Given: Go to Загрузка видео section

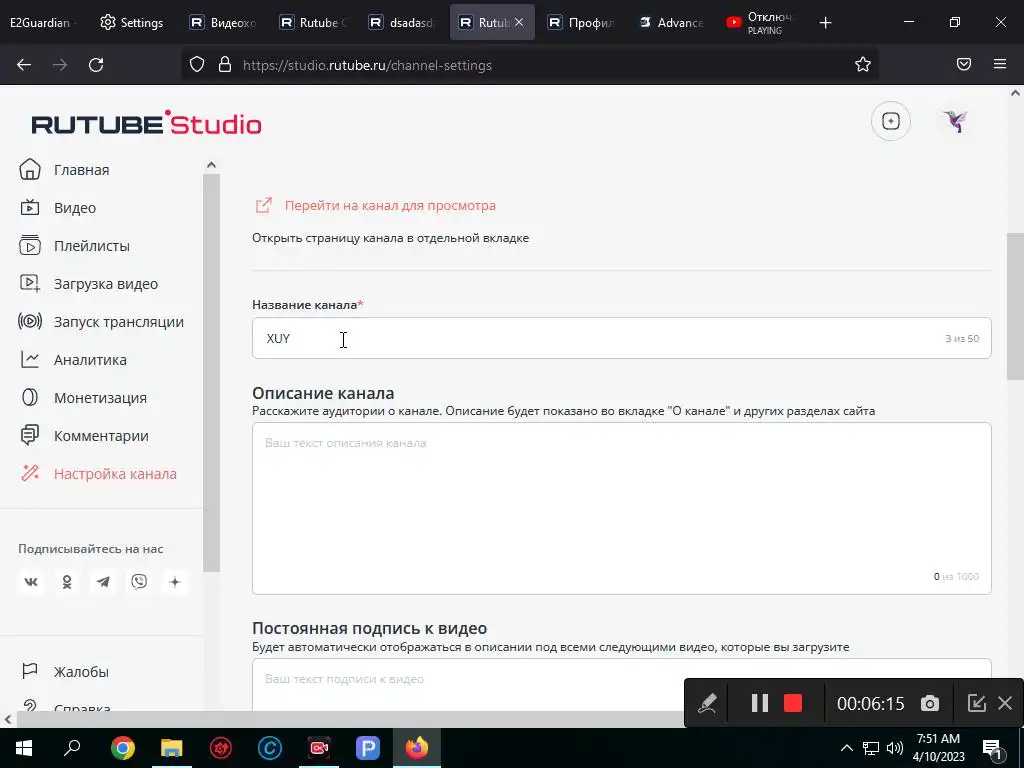Looking at the screenshot, I should pos(106,284).
